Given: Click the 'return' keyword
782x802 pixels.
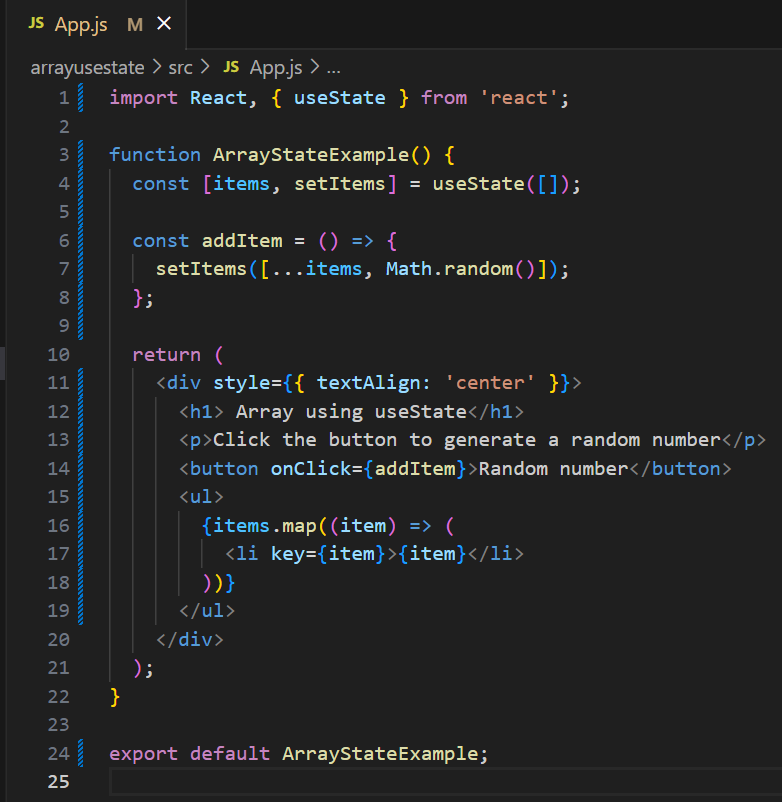Looking at the screenshot, I should coord(167,354).
